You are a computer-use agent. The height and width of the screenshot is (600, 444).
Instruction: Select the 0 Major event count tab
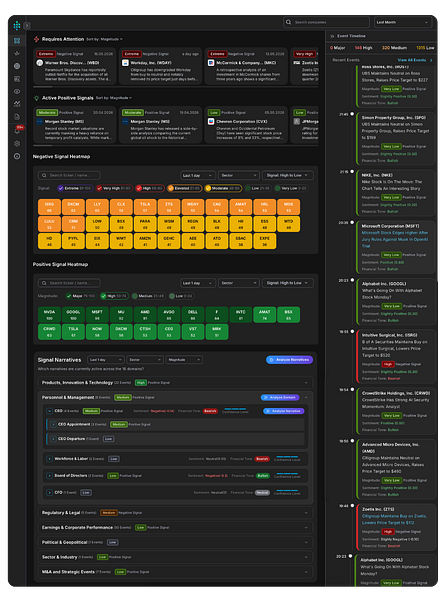coord(337,48)
